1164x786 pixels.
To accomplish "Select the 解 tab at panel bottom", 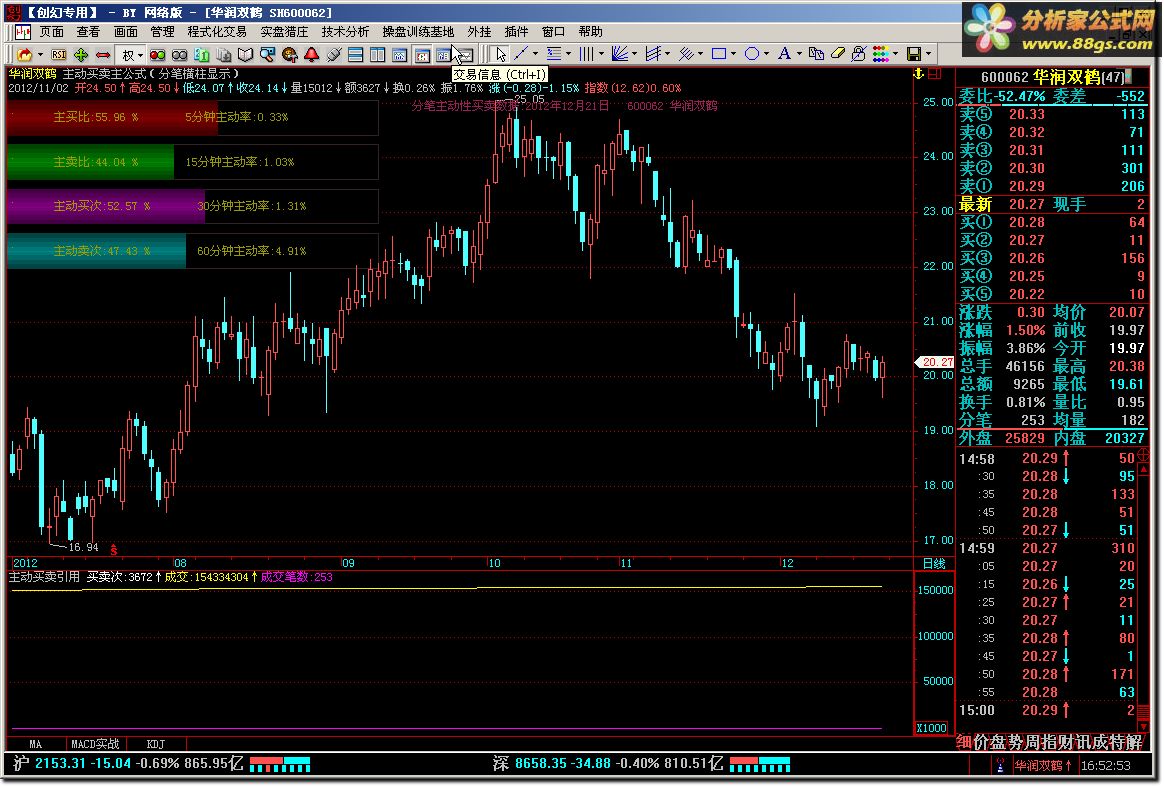I will tap(1134, 741).
